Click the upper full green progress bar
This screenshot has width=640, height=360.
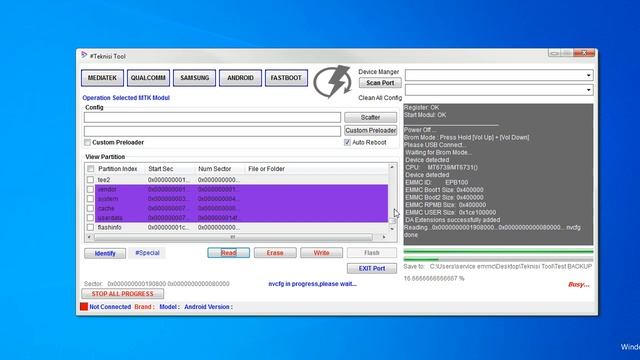[x=498, y=252]
